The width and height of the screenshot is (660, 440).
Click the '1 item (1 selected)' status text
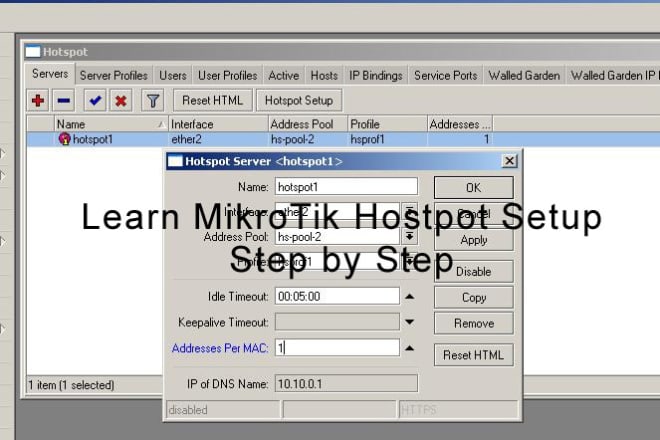pos(71,385)
